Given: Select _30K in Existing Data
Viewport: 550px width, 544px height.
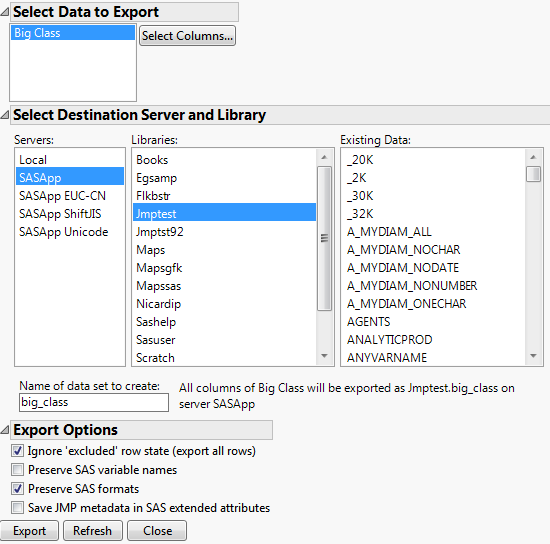Looking at the screenshot, I should click(x=434, y=196).
